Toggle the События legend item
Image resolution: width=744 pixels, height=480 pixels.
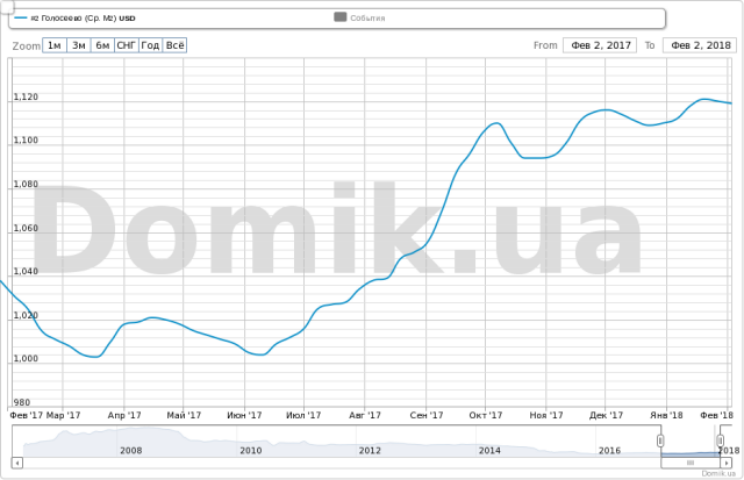pos(360,18)
